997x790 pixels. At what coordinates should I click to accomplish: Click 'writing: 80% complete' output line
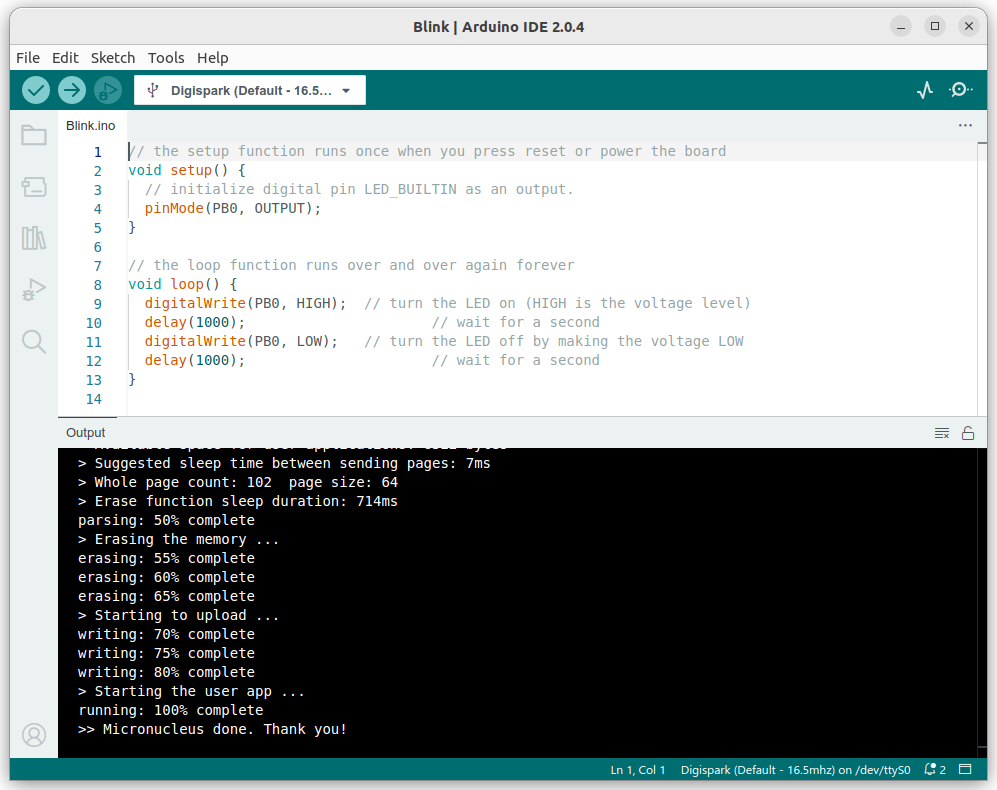(166, 672)
